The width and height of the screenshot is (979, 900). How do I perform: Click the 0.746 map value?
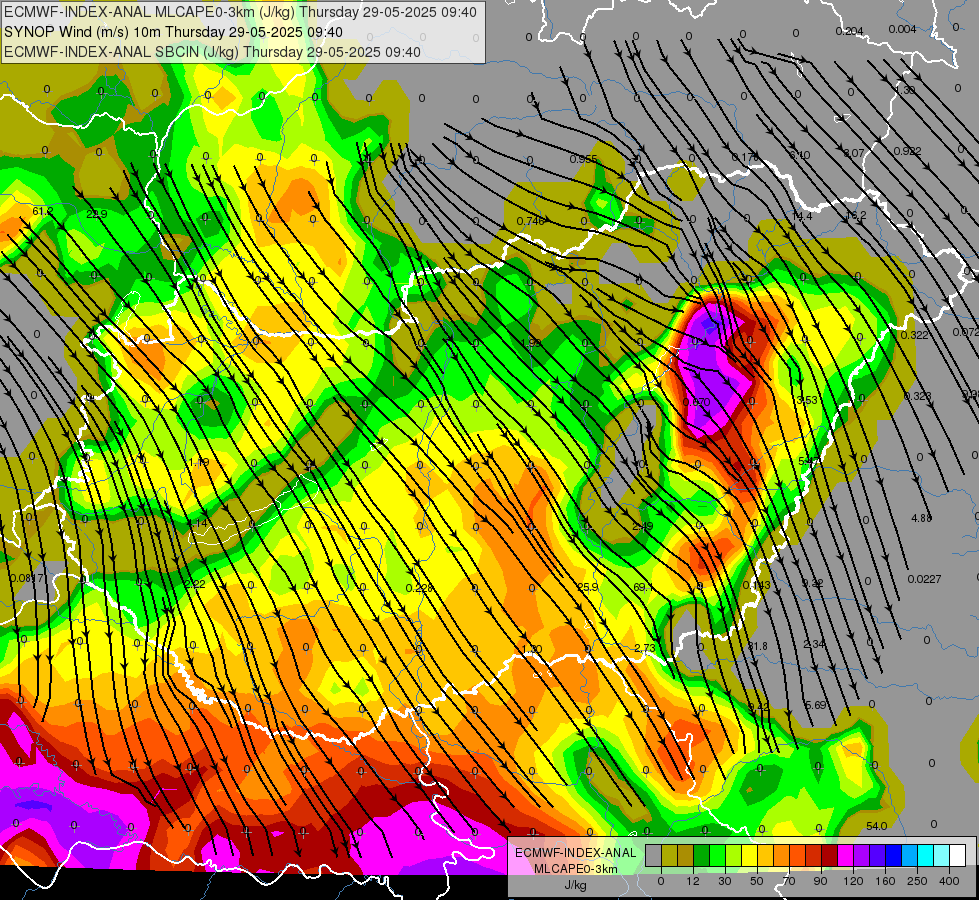coord(530,220)
